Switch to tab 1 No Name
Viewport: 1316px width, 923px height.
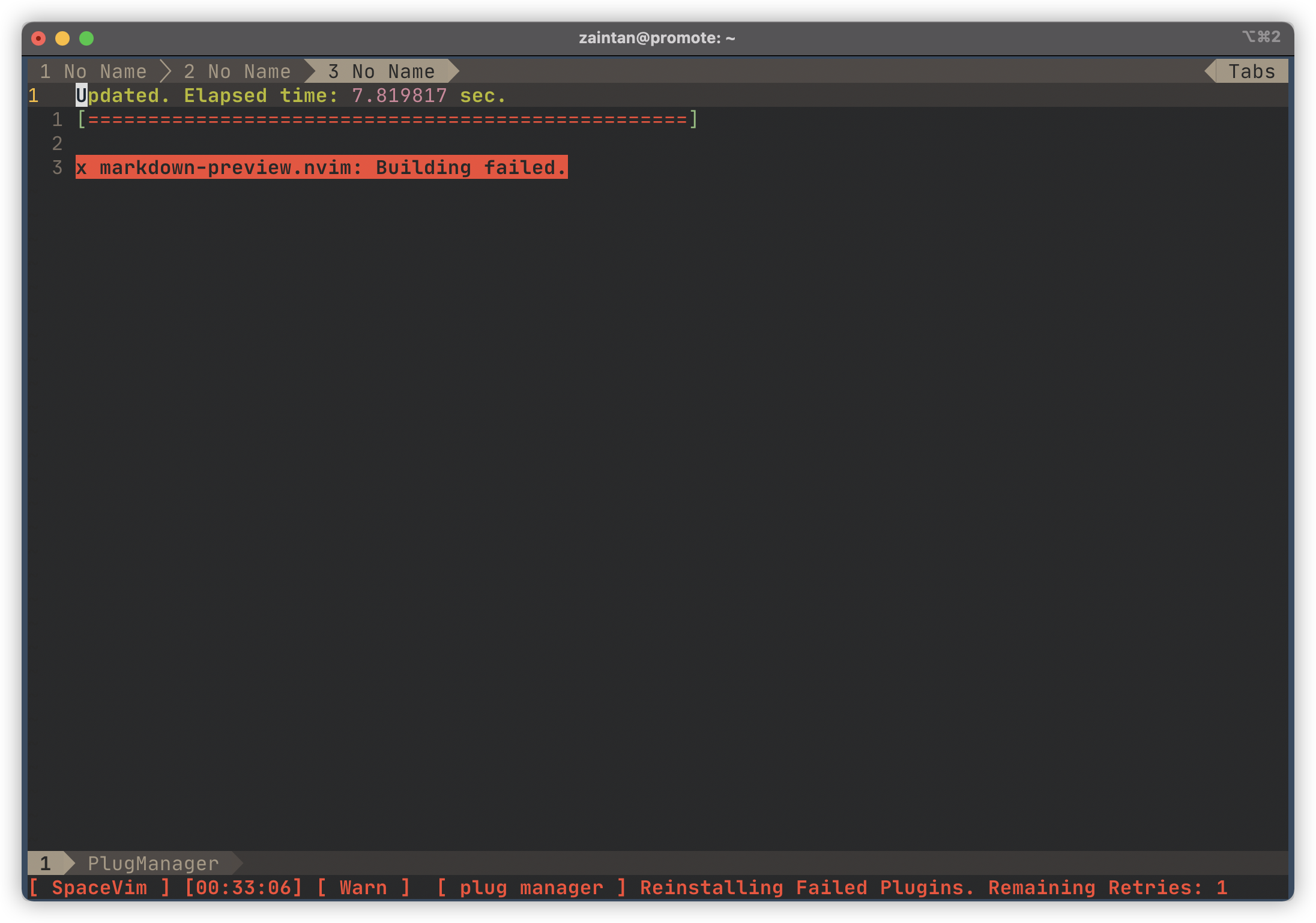pos(96,71)
